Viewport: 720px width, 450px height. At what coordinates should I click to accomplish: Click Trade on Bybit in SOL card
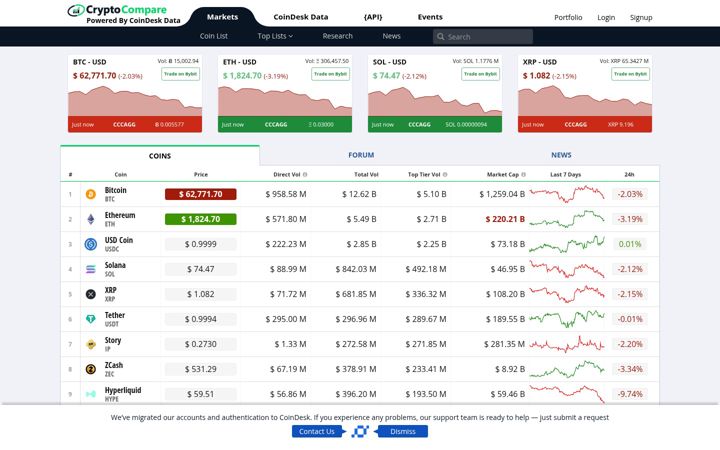click(x=480, y=74)
